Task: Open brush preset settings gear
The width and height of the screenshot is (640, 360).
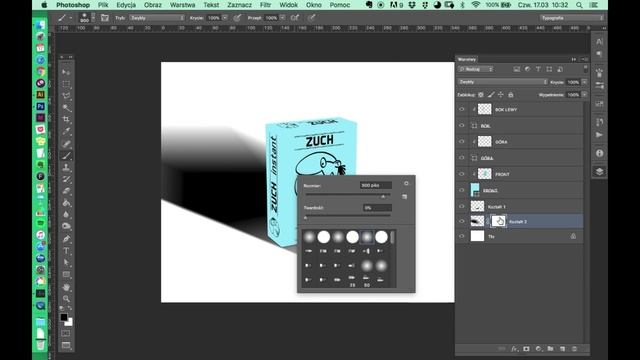Action: tap(406, 184)
